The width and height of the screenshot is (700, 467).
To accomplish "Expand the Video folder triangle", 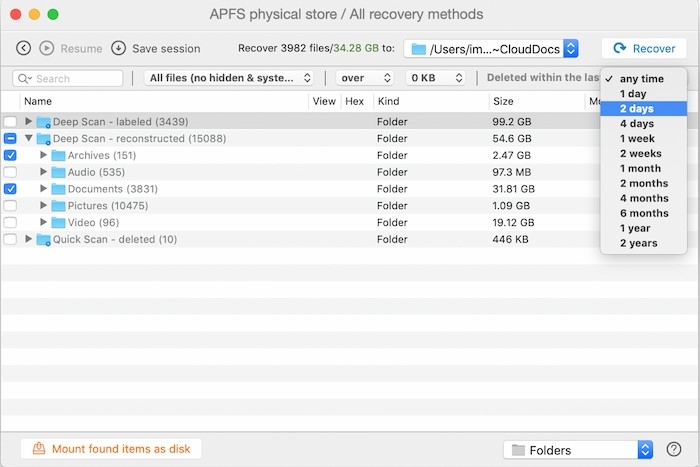I will (x=43, y=222).
